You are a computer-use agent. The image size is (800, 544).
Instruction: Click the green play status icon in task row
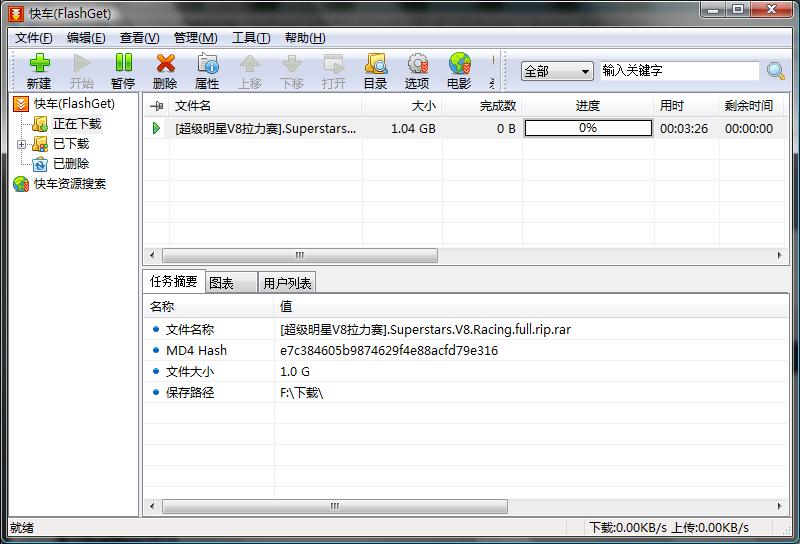(157, 128)
